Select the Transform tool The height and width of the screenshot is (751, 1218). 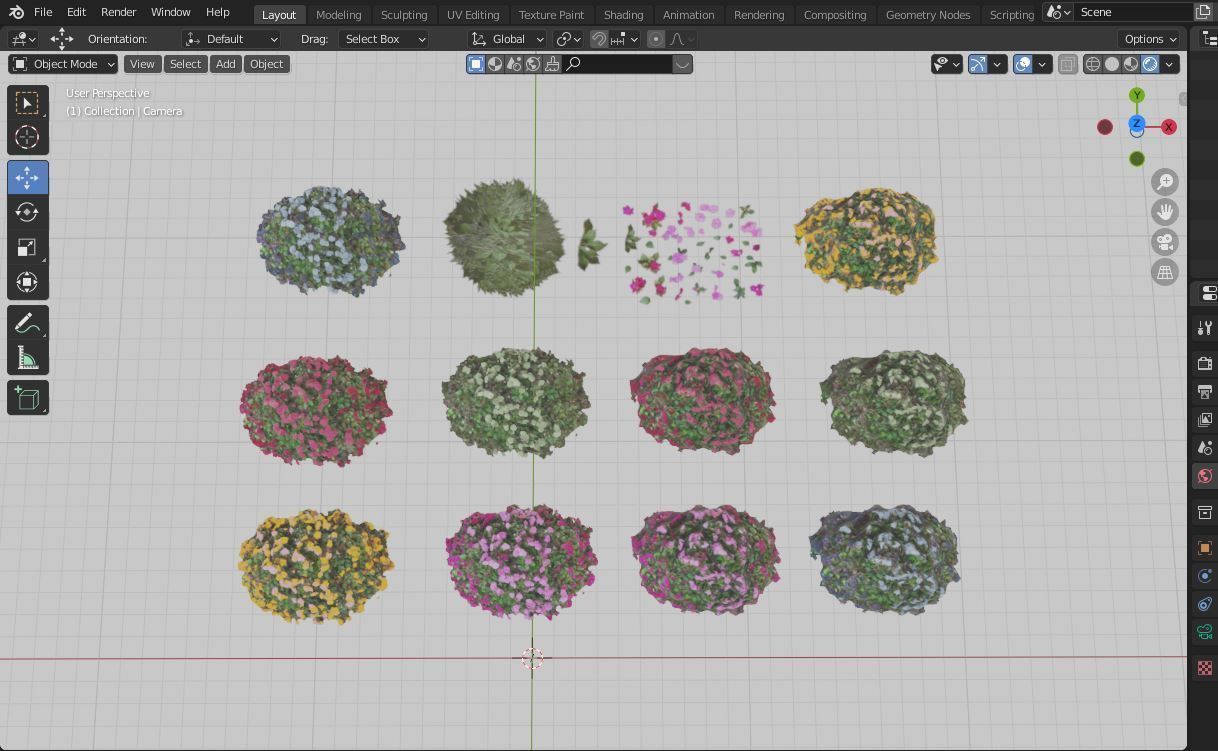point(27,282)
